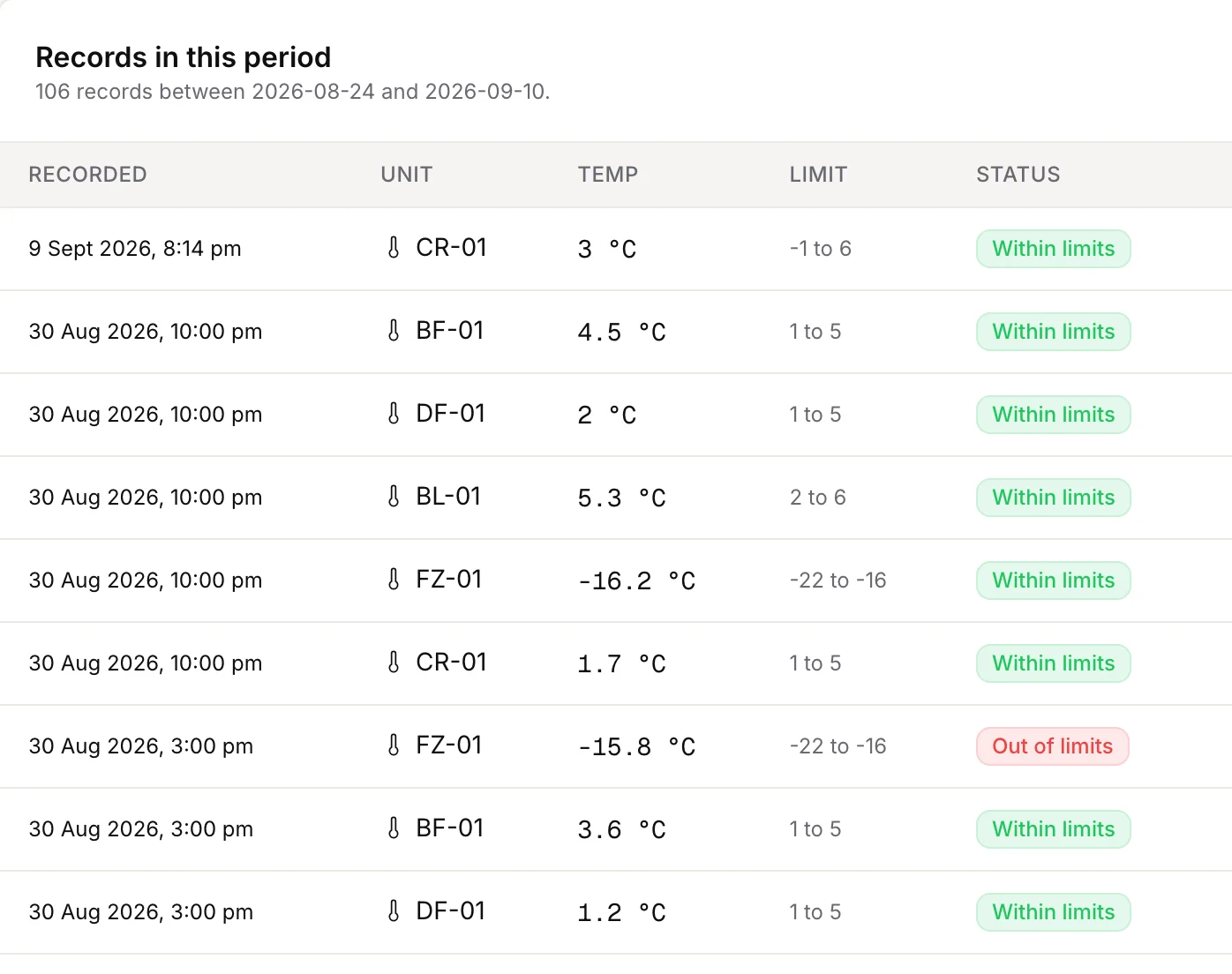Select the BL-01 unit label
1232x974 pixels.
[448, 497]
